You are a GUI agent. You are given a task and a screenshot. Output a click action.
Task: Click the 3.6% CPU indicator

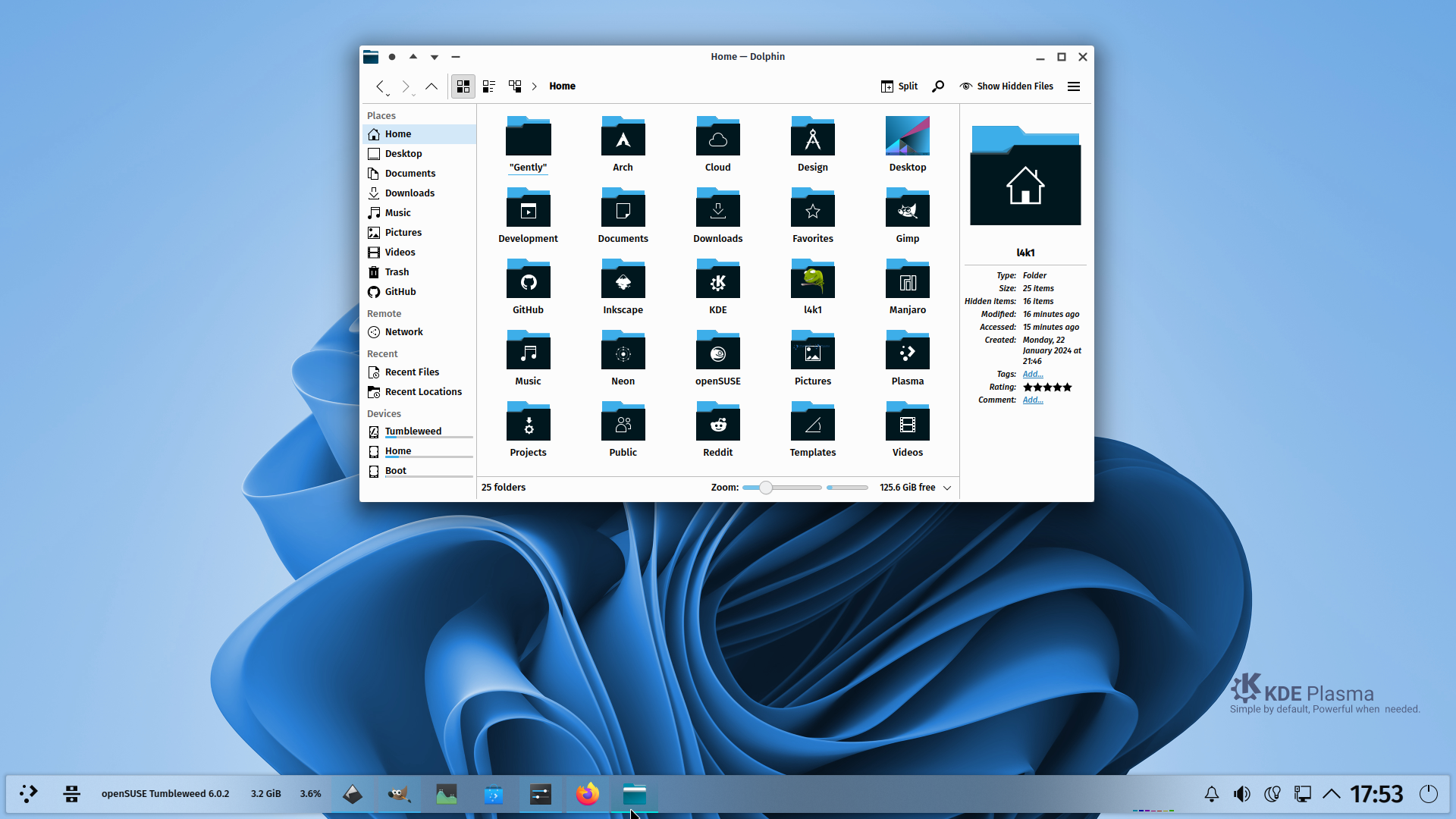pos(310,794)
